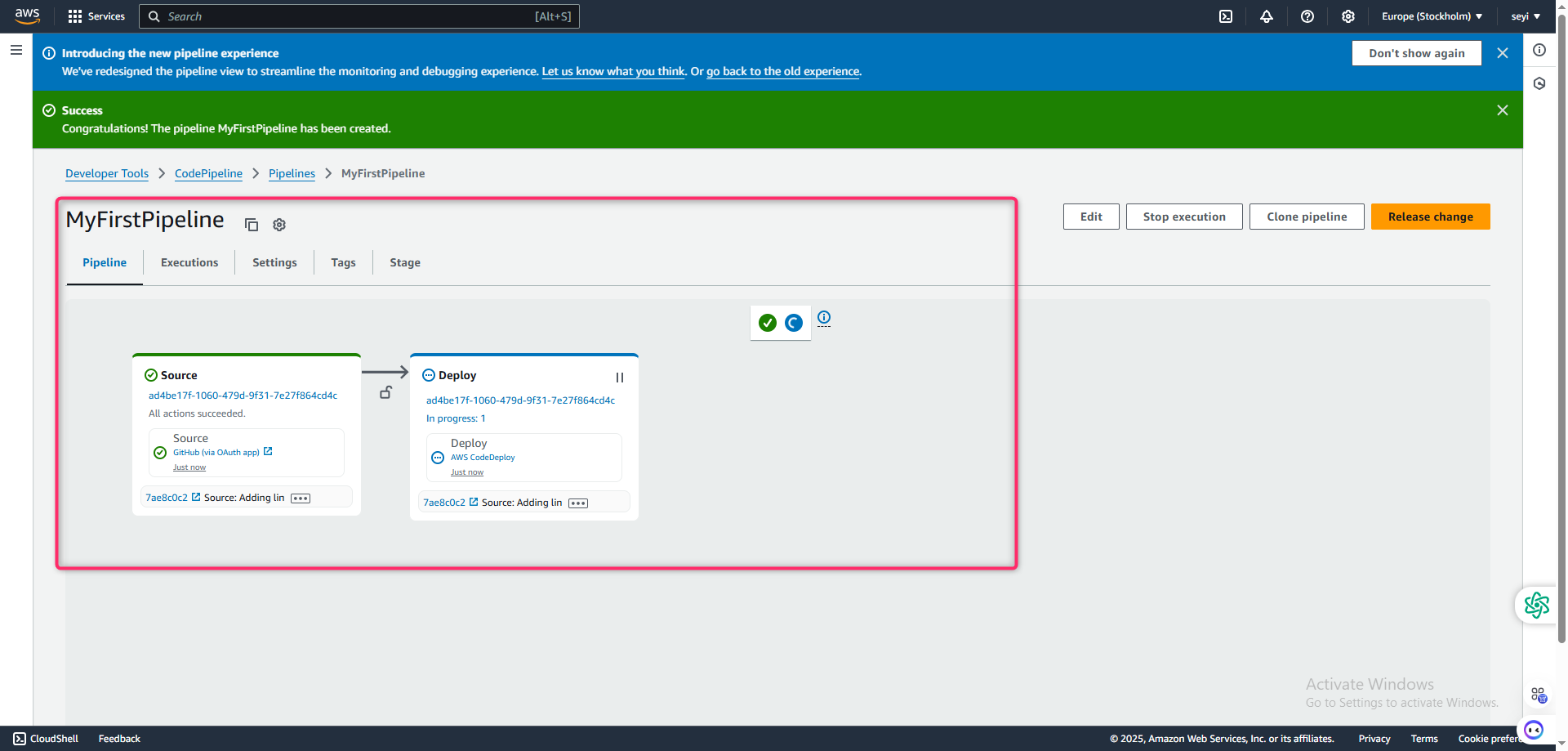1568x751 pixels.
Task: Open the seyi account dropdown
Action: coord(1526,16)
